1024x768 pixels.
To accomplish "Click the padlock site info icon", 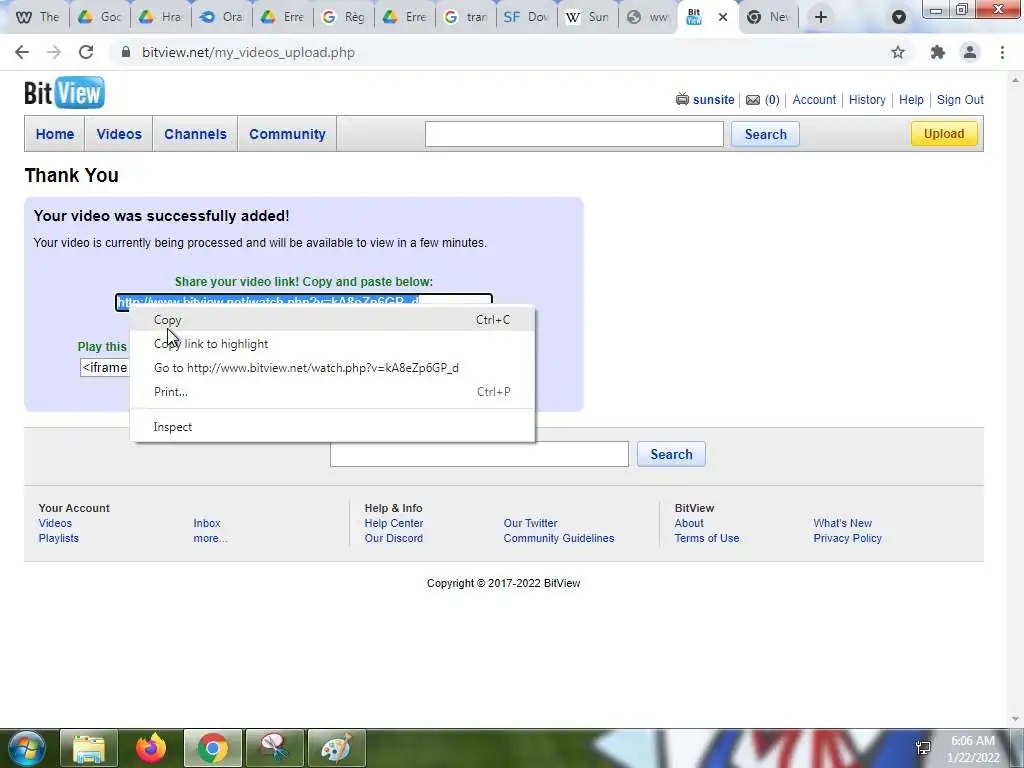I will 126,52.
